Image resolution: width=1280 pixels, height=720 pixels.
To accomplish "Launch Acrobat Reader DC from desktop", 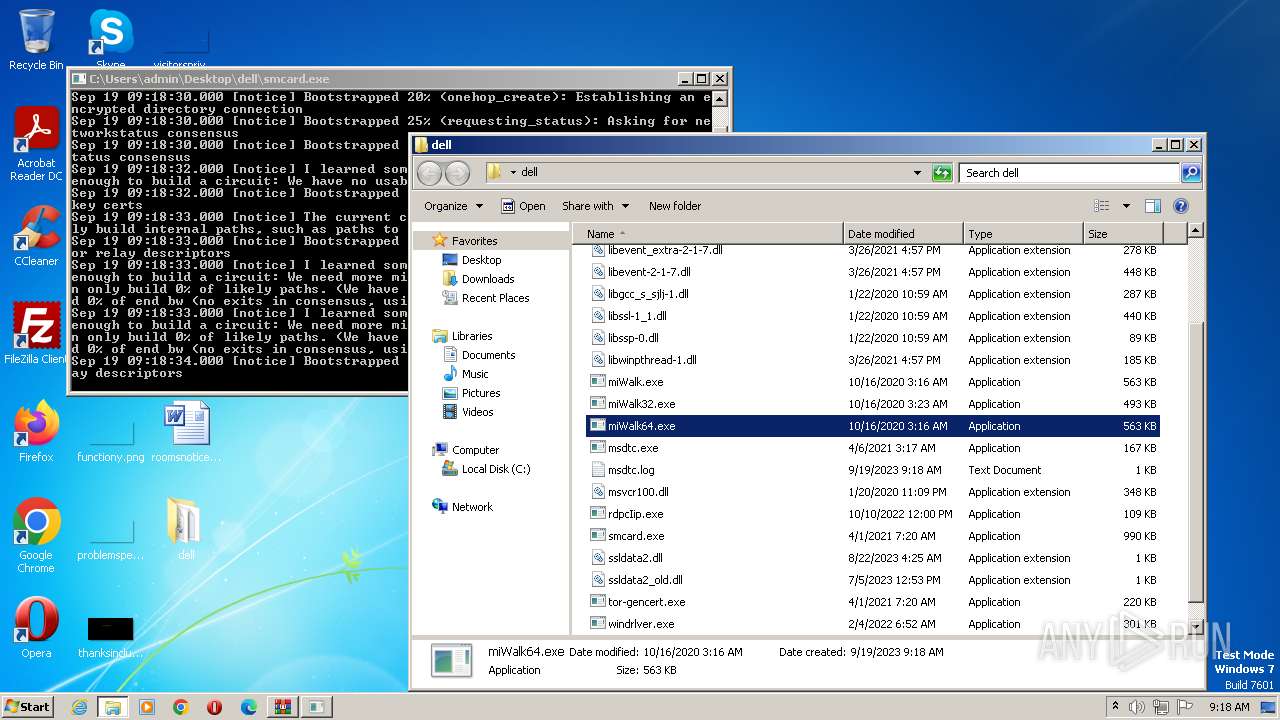I will pyautogui.click(x=36, y=144).
